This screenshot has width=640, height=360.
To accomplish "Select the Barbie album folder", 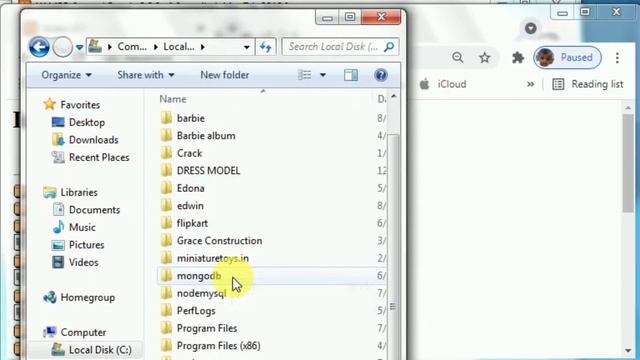I will click(x=206, y=136).
